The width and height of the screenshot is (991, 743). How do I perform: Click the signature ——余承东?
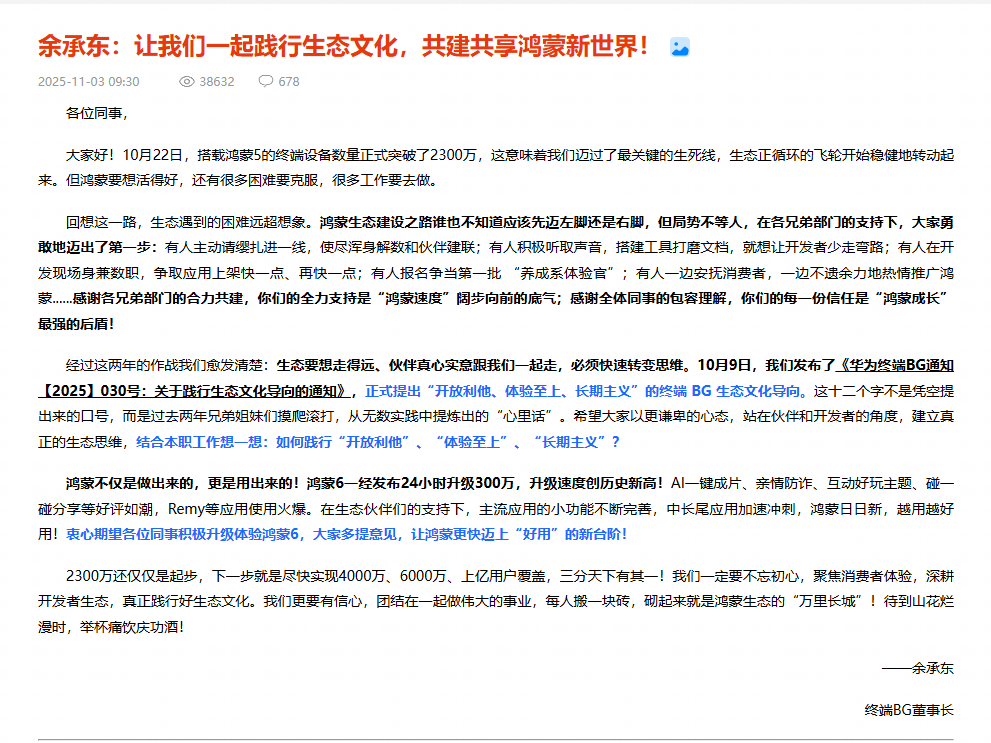[918, 668]
